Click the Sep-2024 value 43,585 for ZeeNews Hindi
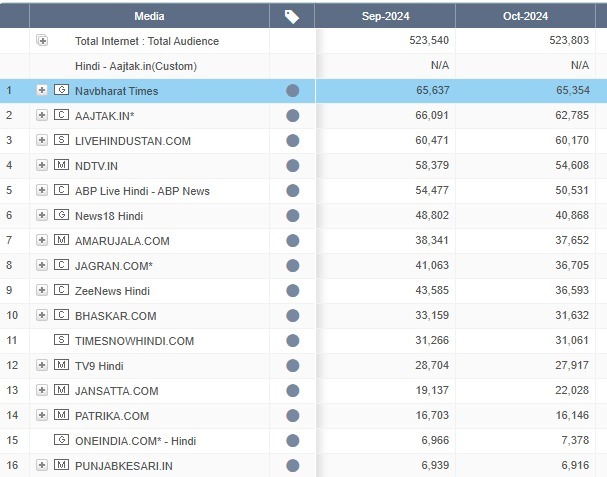Viewport: 607px width, 477px height. click(432, 290)
